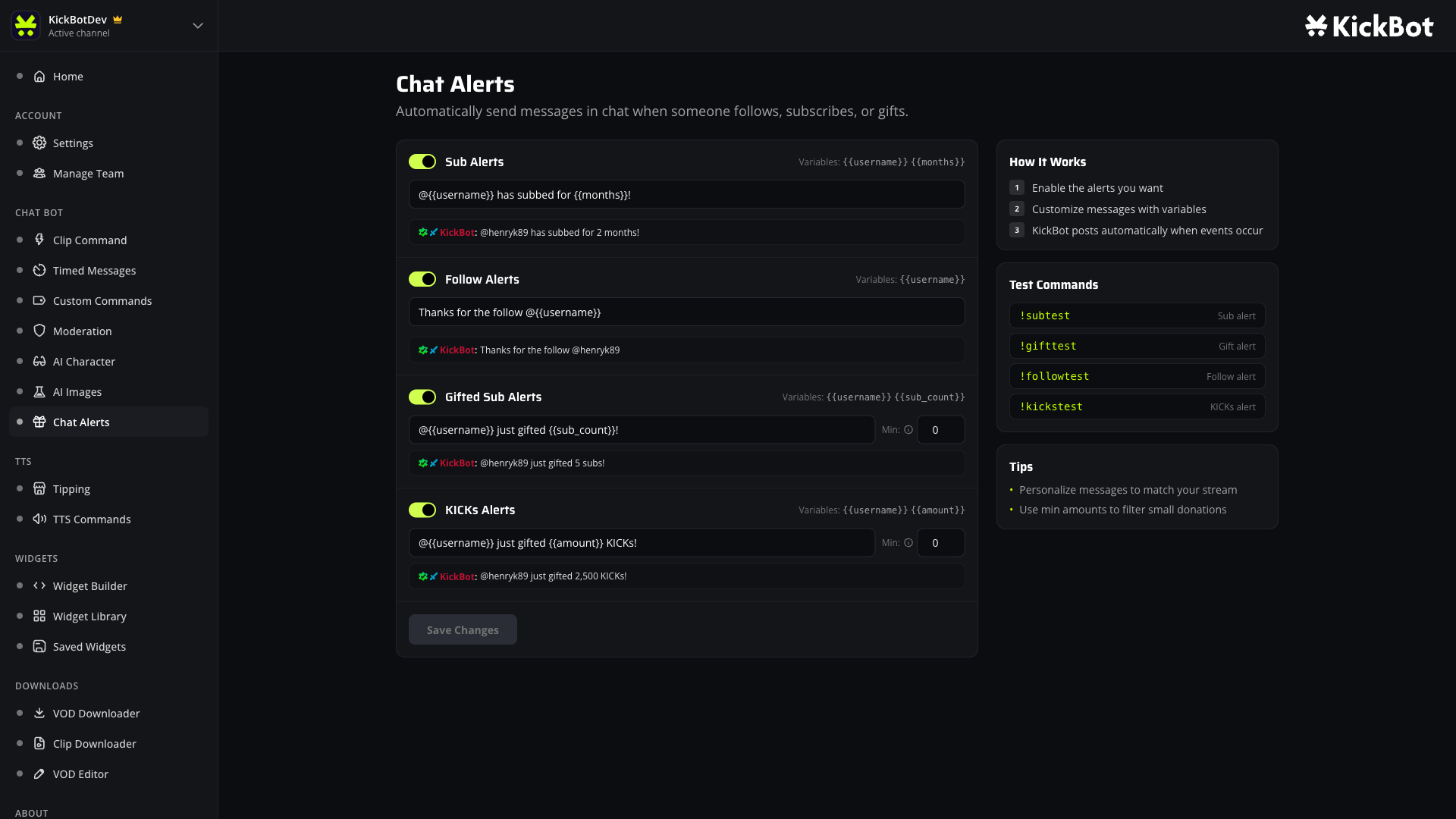Click the KICKs Alerts Min info icon

[x=908, y=543]
